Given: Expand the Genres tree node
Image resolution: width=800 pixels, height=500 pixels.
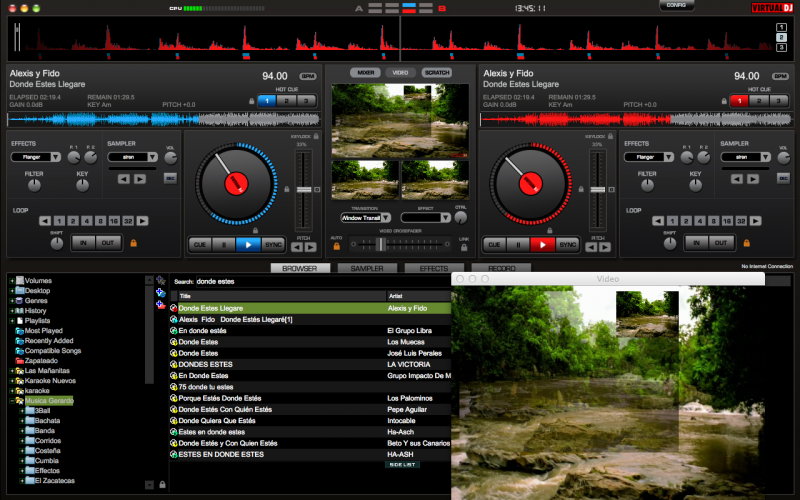Looking at the screenshot, I should point(11,301).
